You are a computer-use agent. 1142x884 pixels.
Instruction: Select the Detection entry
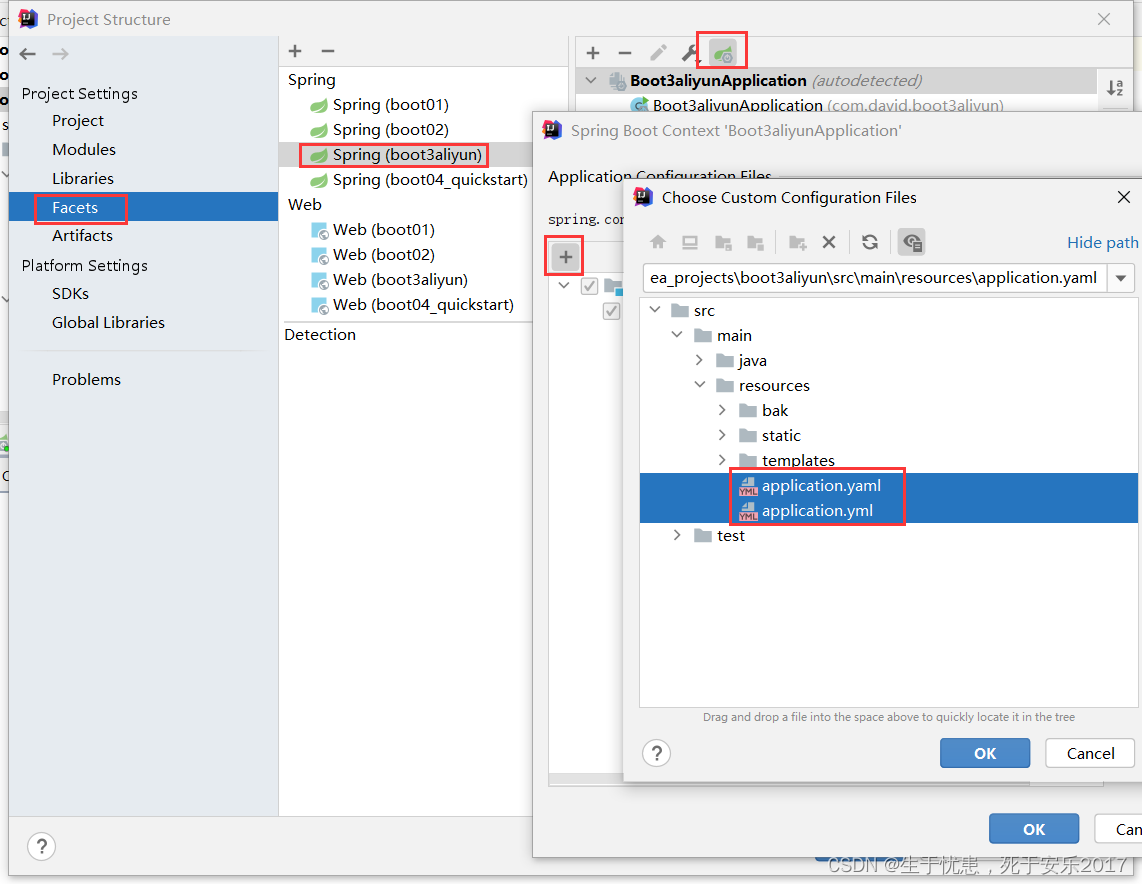click(320, 335)
